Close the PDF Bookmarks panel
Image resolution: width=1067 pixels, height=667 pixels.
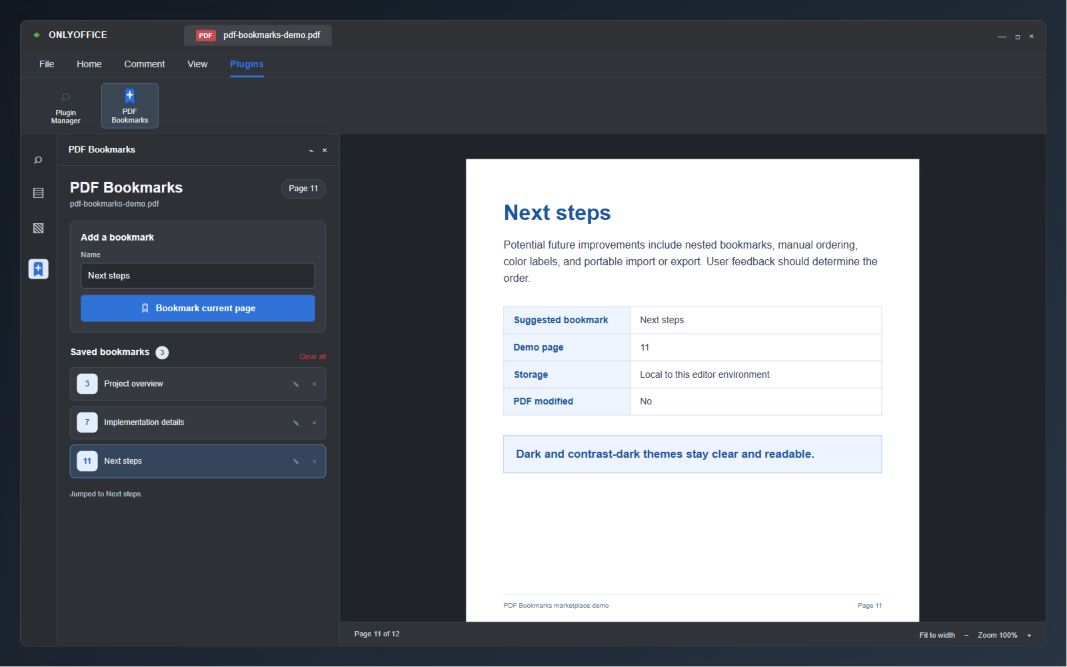(x=325, y=150)
